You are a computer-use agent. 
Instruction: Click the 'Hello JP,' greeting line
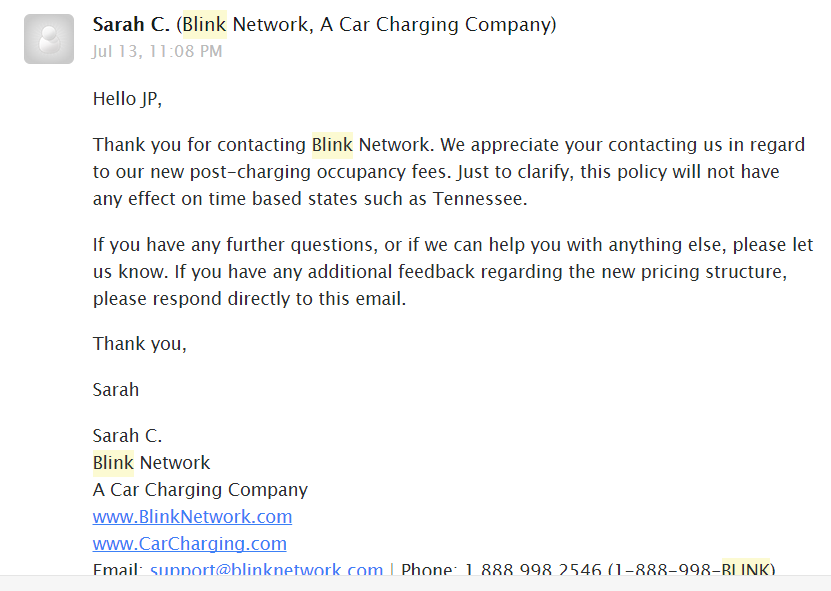[127, 98]
